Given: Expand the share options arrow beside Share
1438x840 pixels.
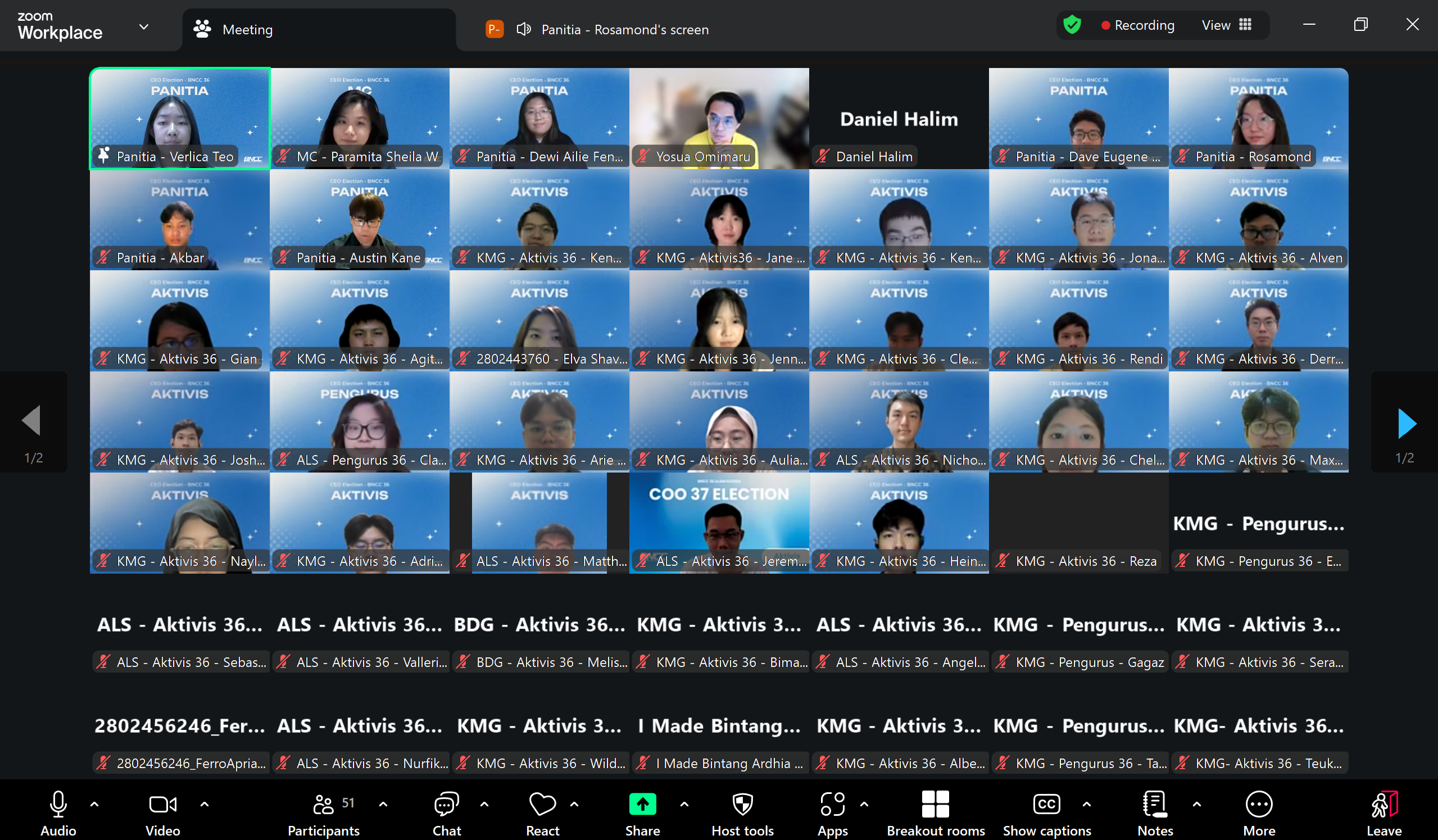Looking at the screenshot, I should coord(684,805).
